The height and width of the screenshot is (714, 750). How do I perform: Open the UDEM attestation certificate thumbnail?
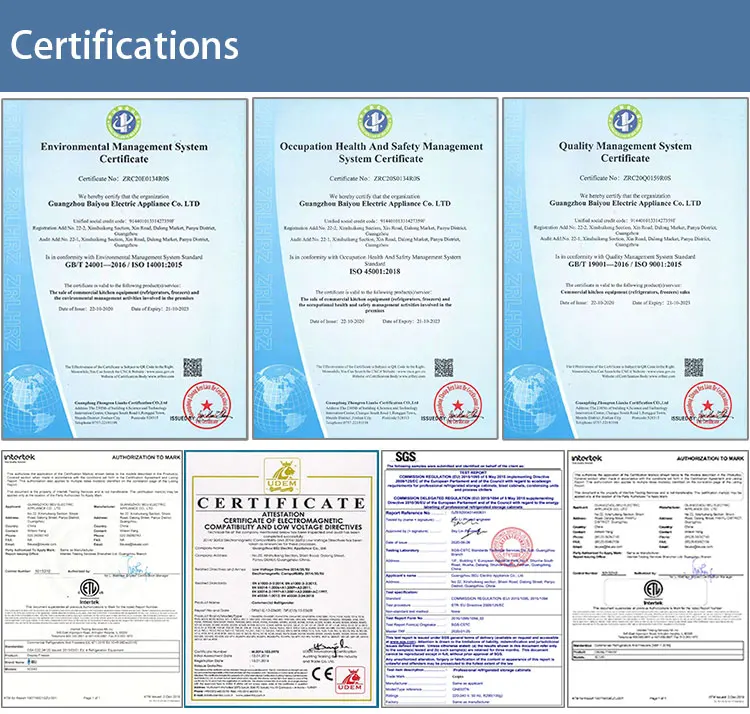[281, 579]
